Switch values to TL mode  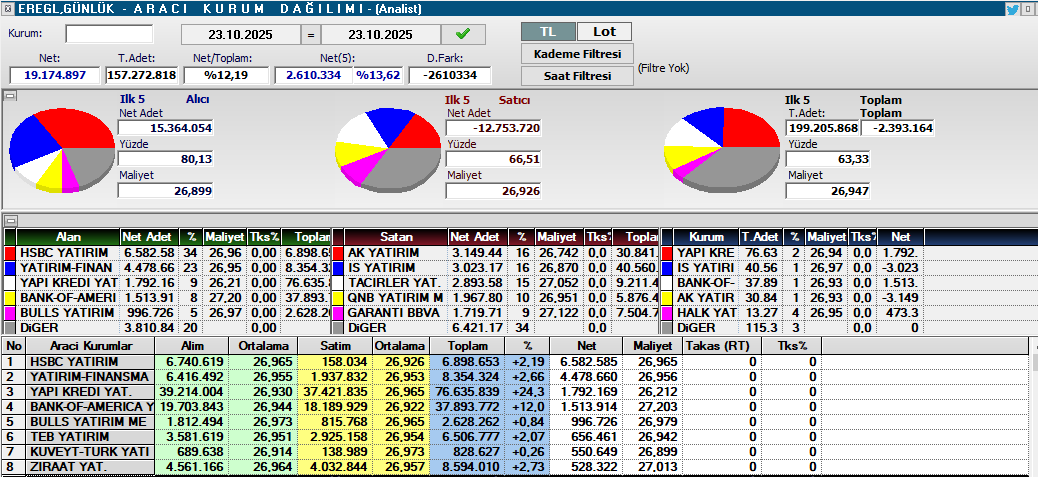point(547,32)
